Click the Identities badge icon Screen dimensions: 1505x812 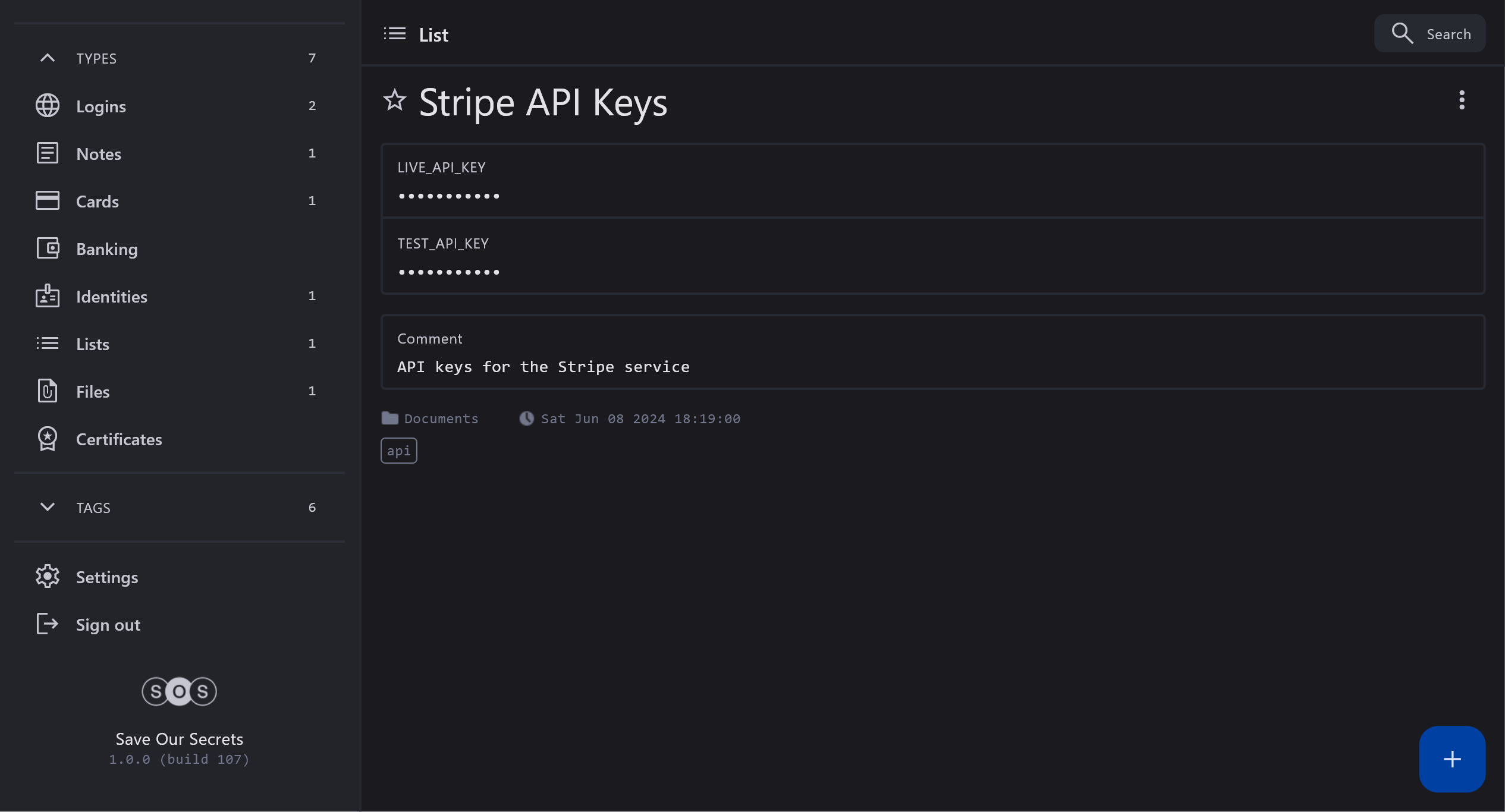[48, 296]
